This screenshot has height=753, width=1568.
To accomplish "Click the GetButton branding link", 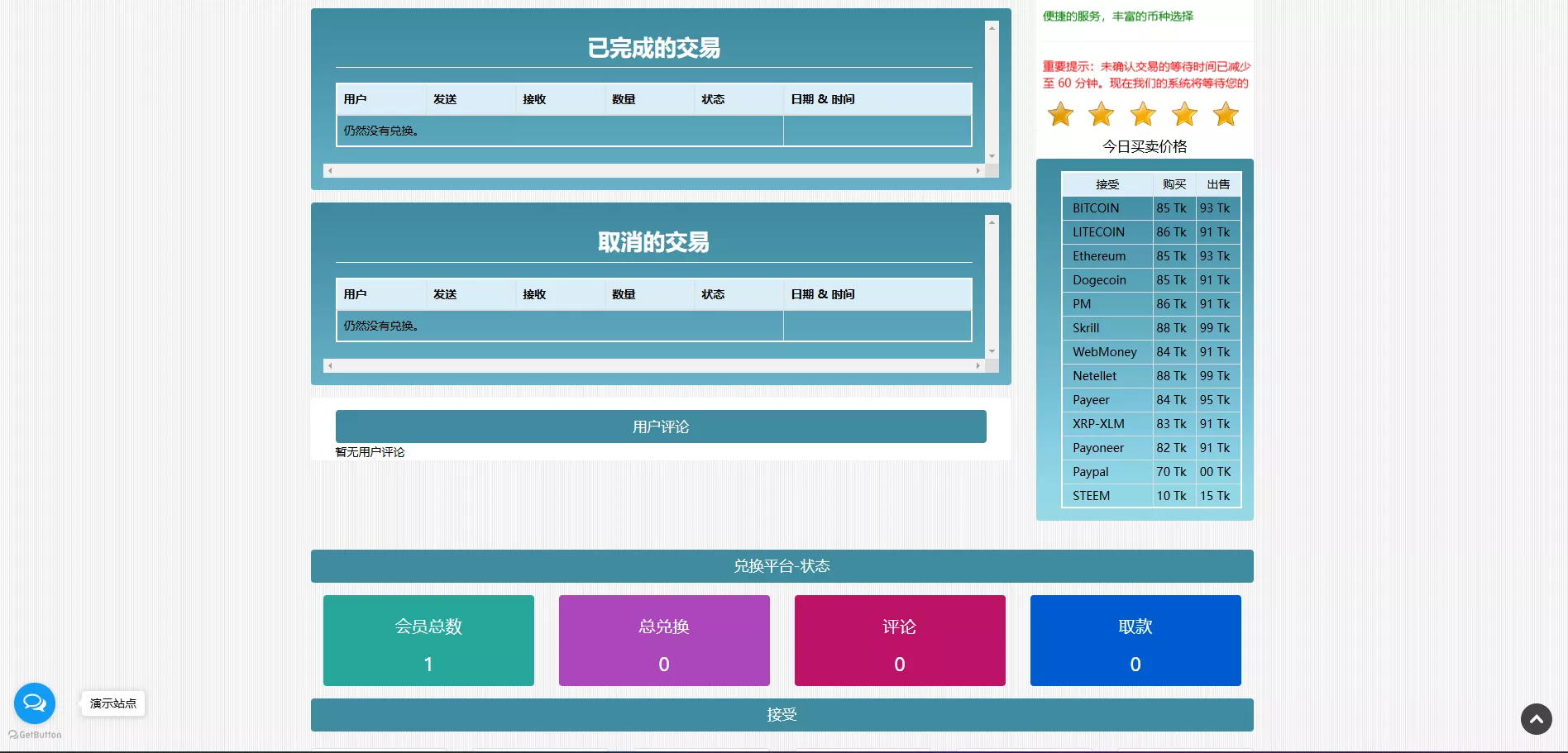I will [x=36, y=735].
